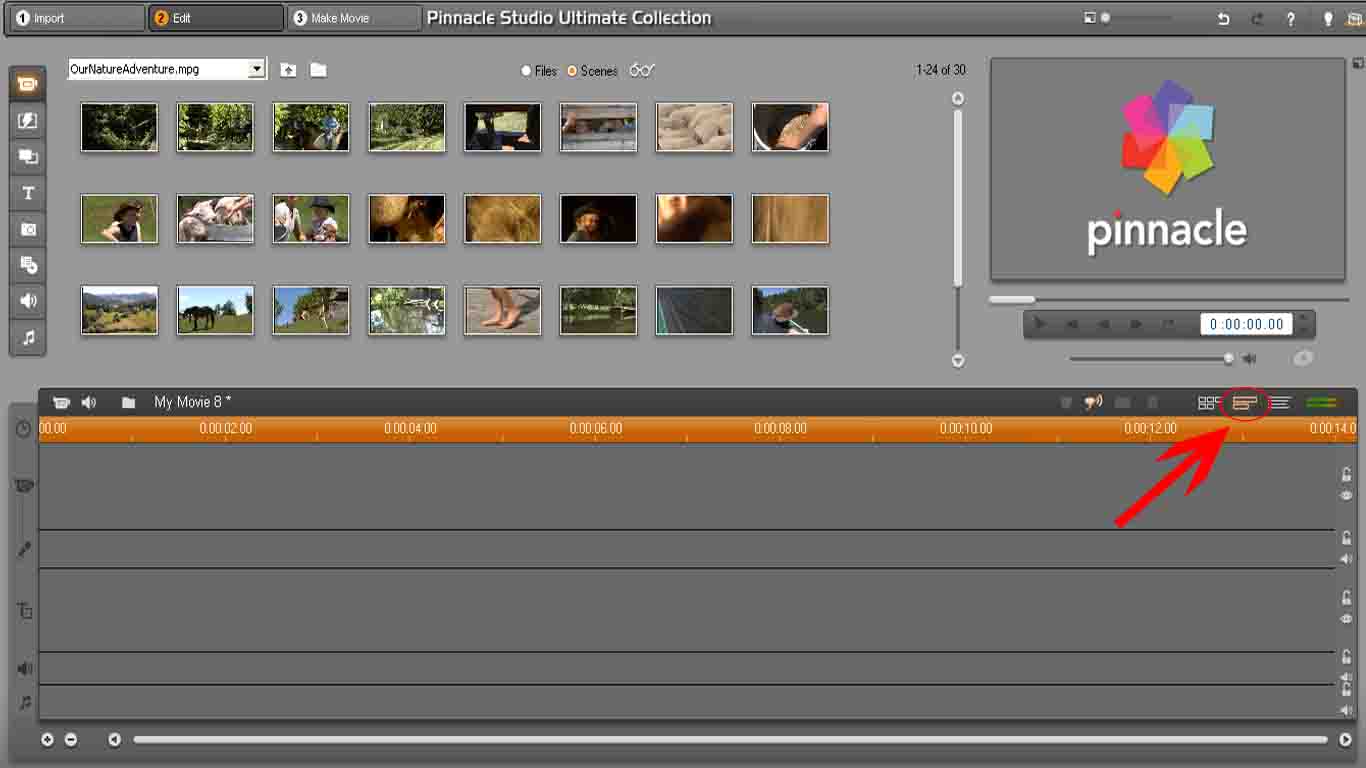This screenshot has width=1366, height=768.
Task: Click the trash can delete clip icon
Action: [x=1152, y=402]
